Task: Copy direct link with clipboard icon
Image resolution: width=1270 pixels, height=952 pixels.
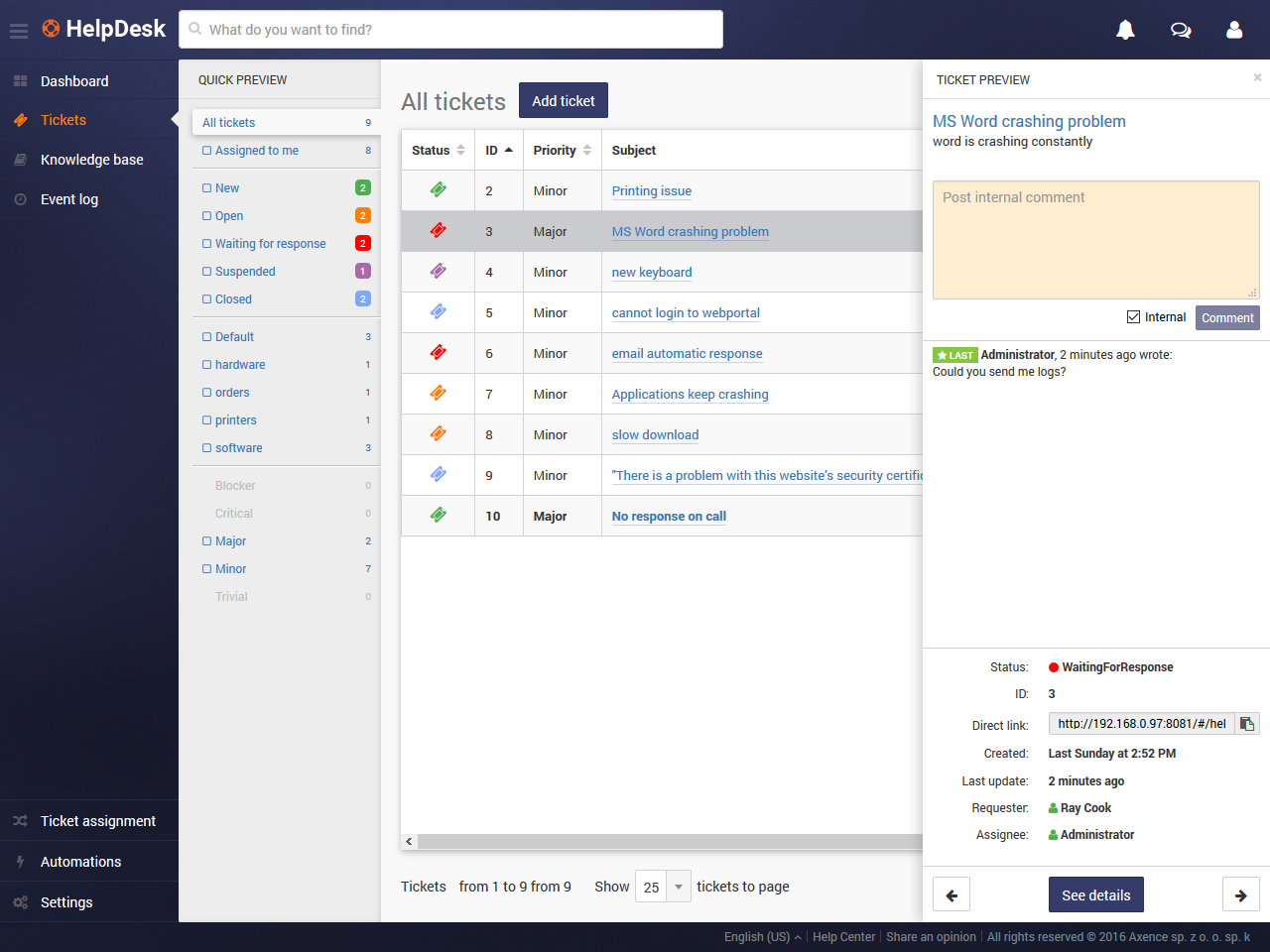Action: [x=1247, y=724]
